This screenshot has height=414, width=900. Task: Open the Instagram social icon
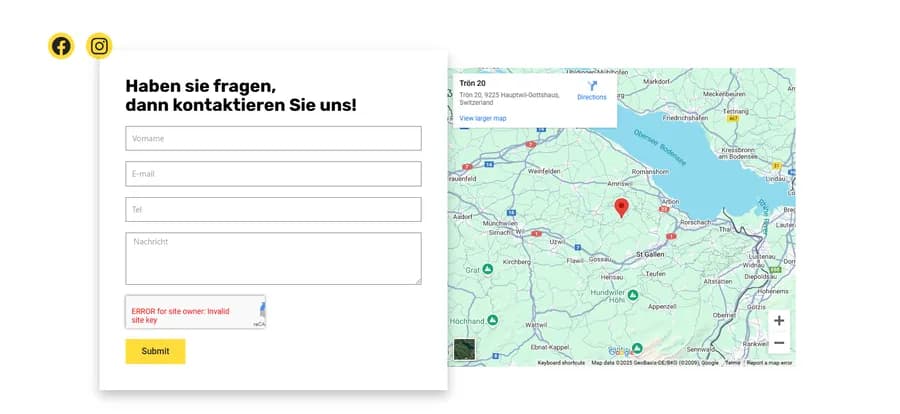point(99,46)
